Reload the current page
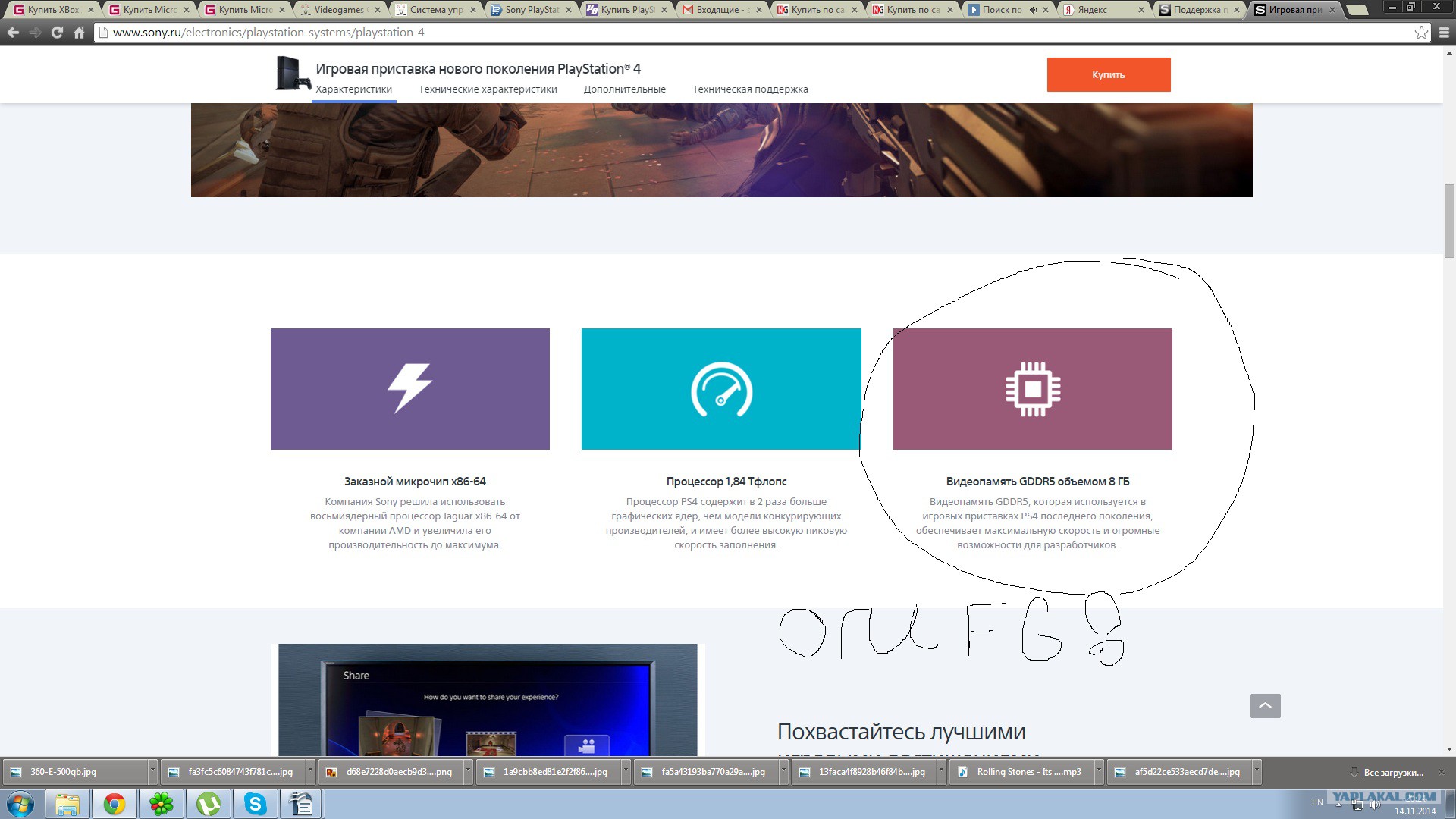This screenshot has height=819, width=1456. pyautogui.click(x=57, y=33)
